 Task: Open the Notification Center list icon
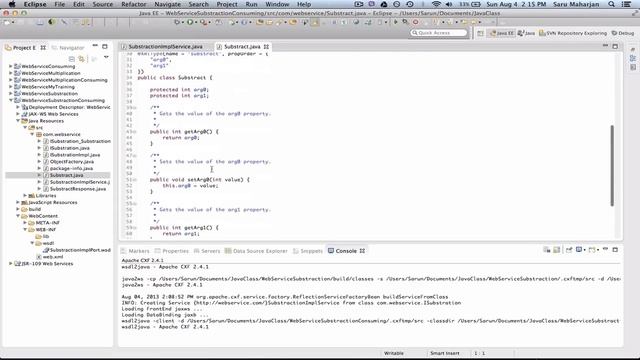(x=627, y=4)
